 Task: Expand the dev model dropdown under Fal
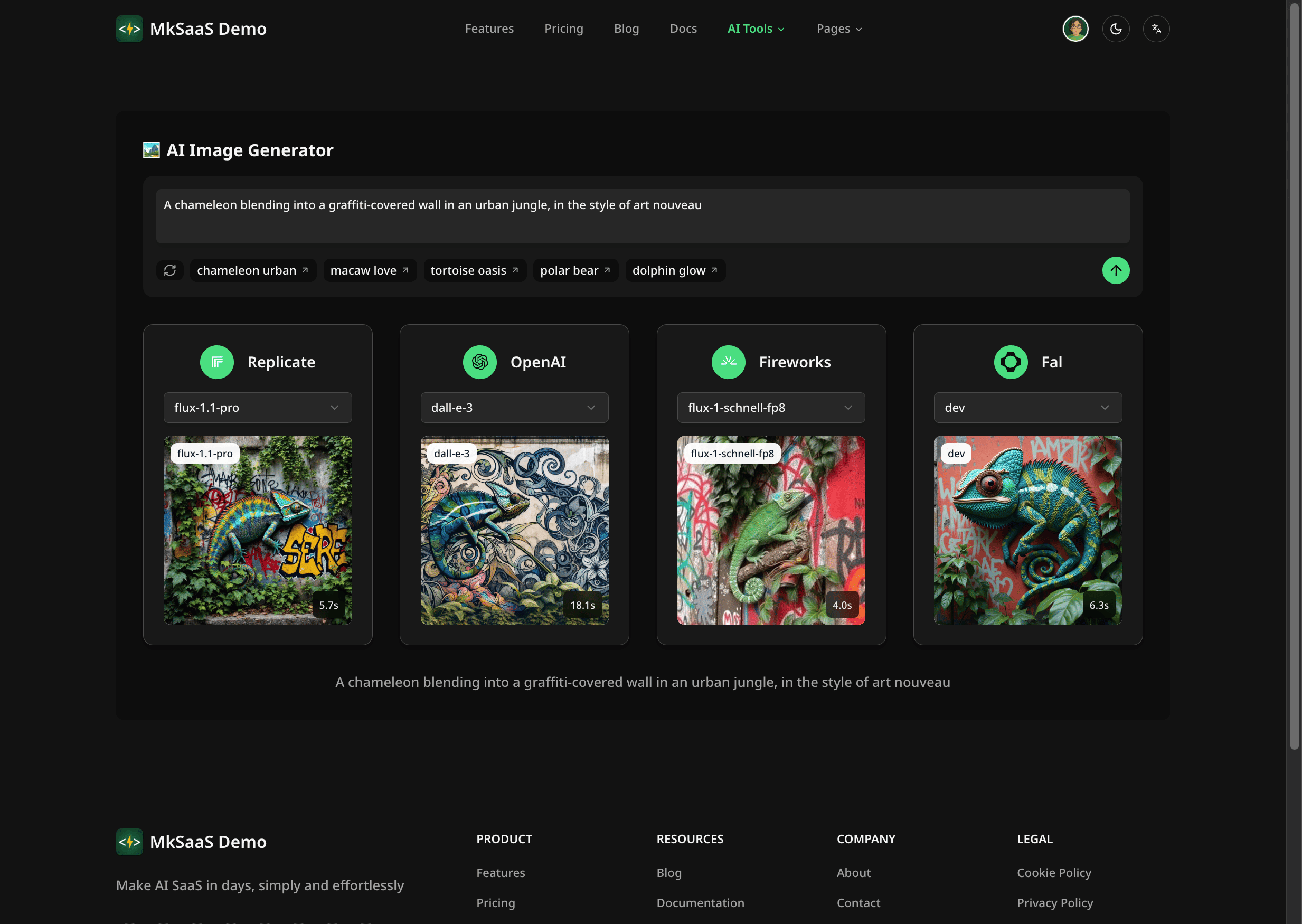(1027, 408)
